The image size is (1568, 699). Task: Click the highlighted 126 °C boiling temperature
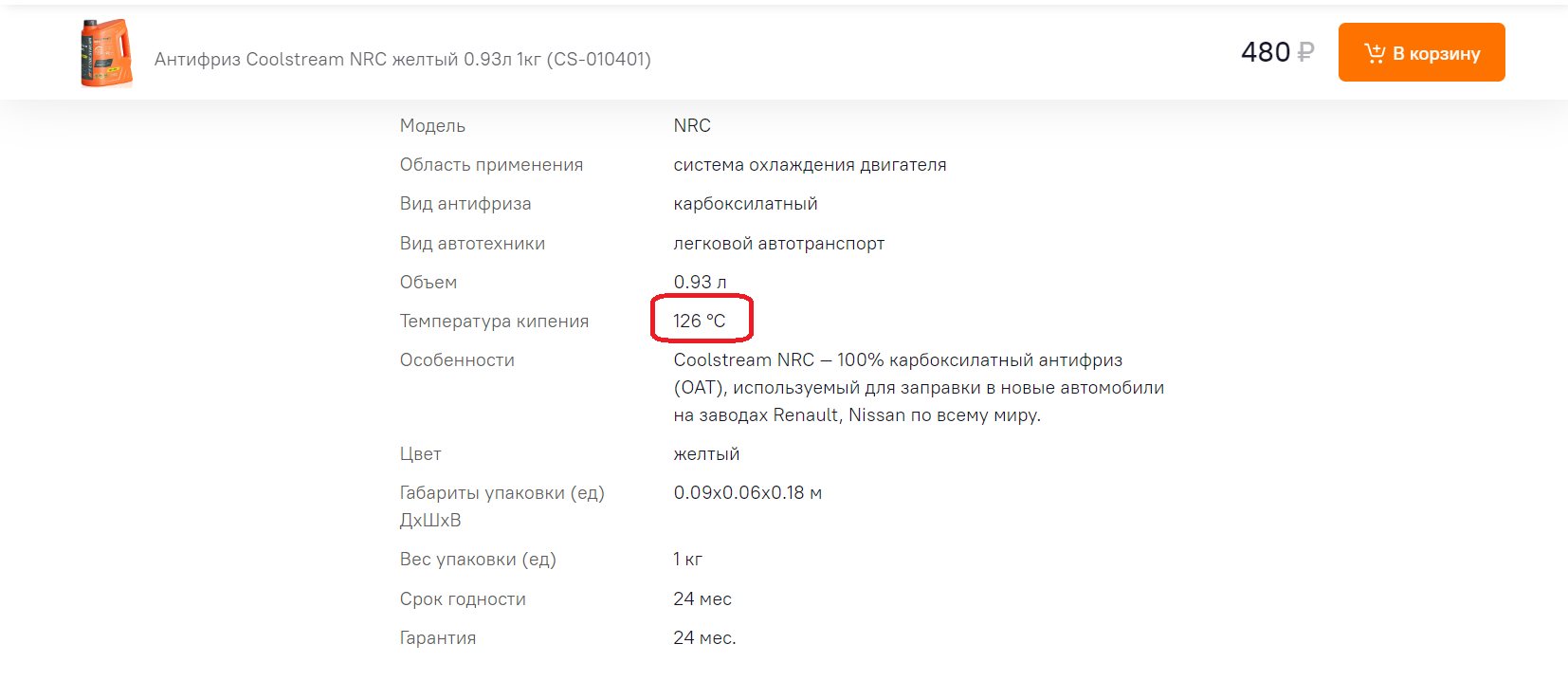700,321
